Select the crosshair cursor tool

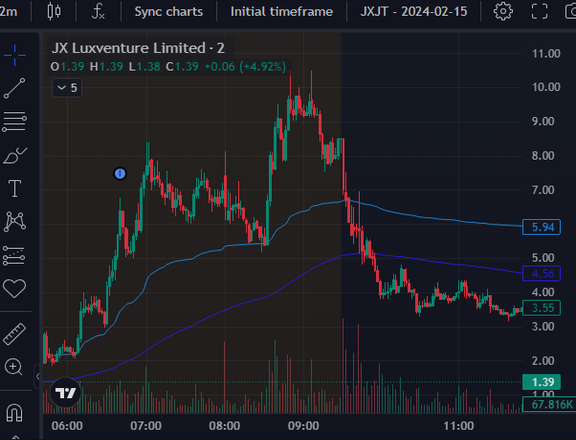point(15,55)
